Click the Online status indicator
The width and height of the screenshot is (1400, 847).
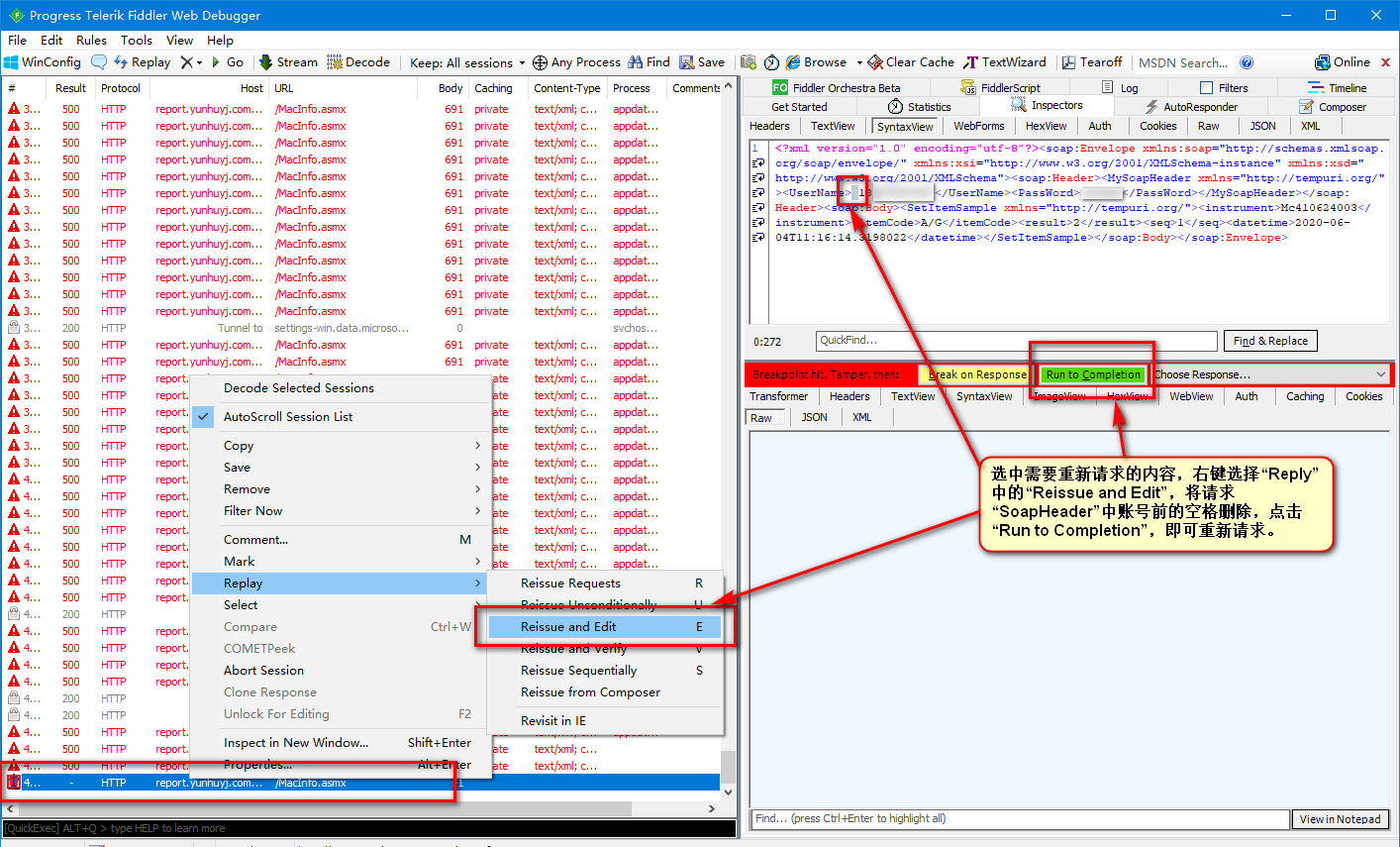point(1343,62)
